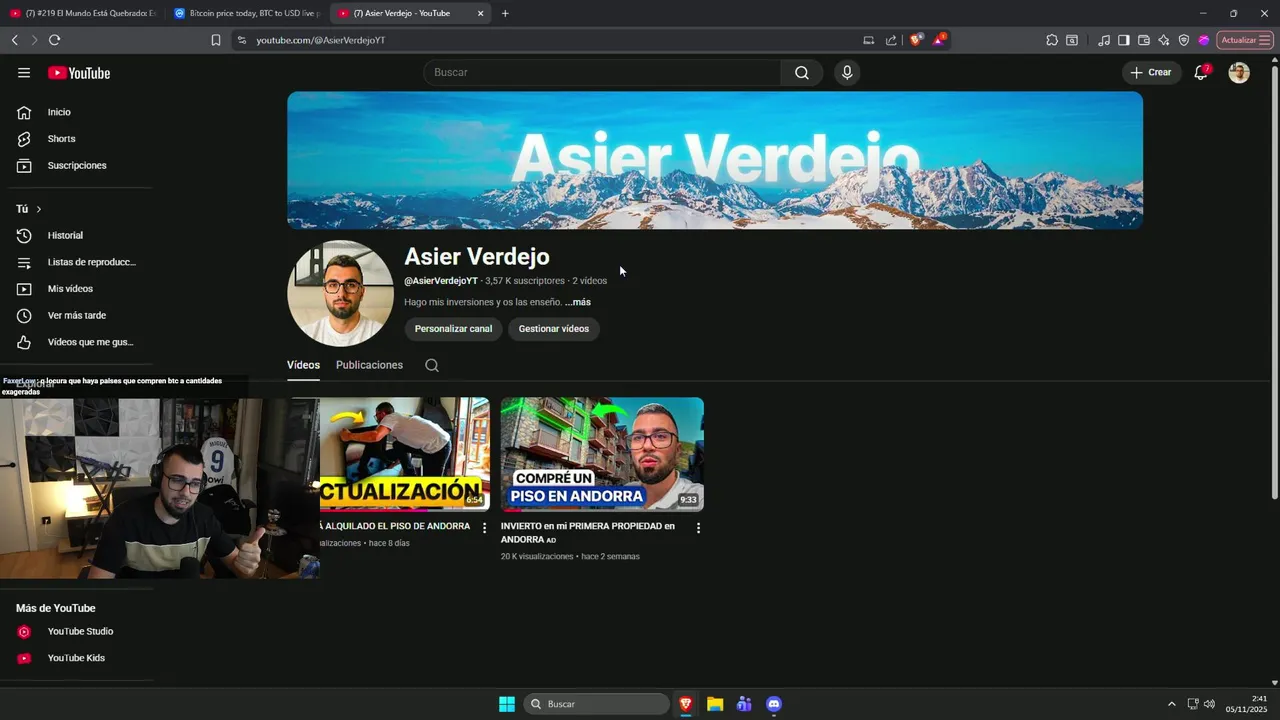This screenshot has width=1280, height=720.
Task: Focus the YouTube Buscar search field
Action: pyautogui.click(x=602, y=72)
